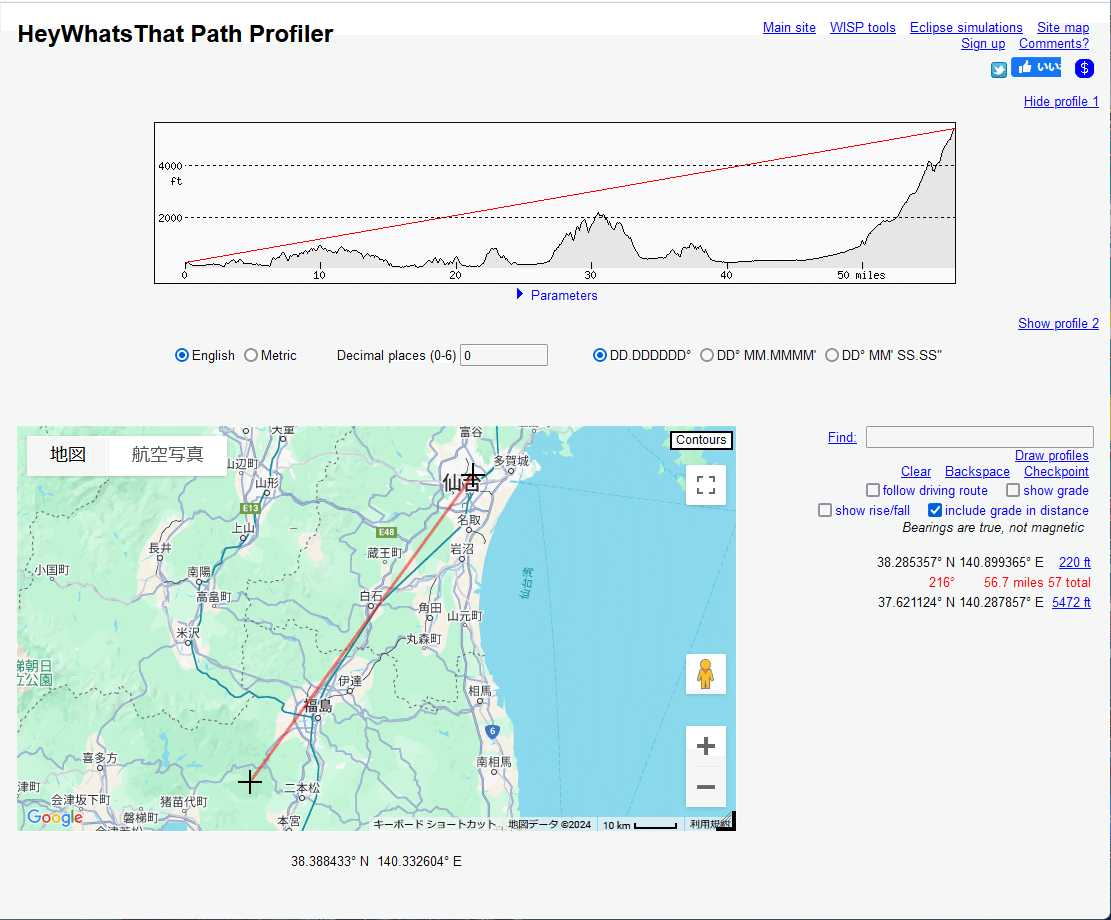Share the page on Twitter
The width and height of the screenshot is (1111, 920).
pyautogui.click(x=999, y=69)
